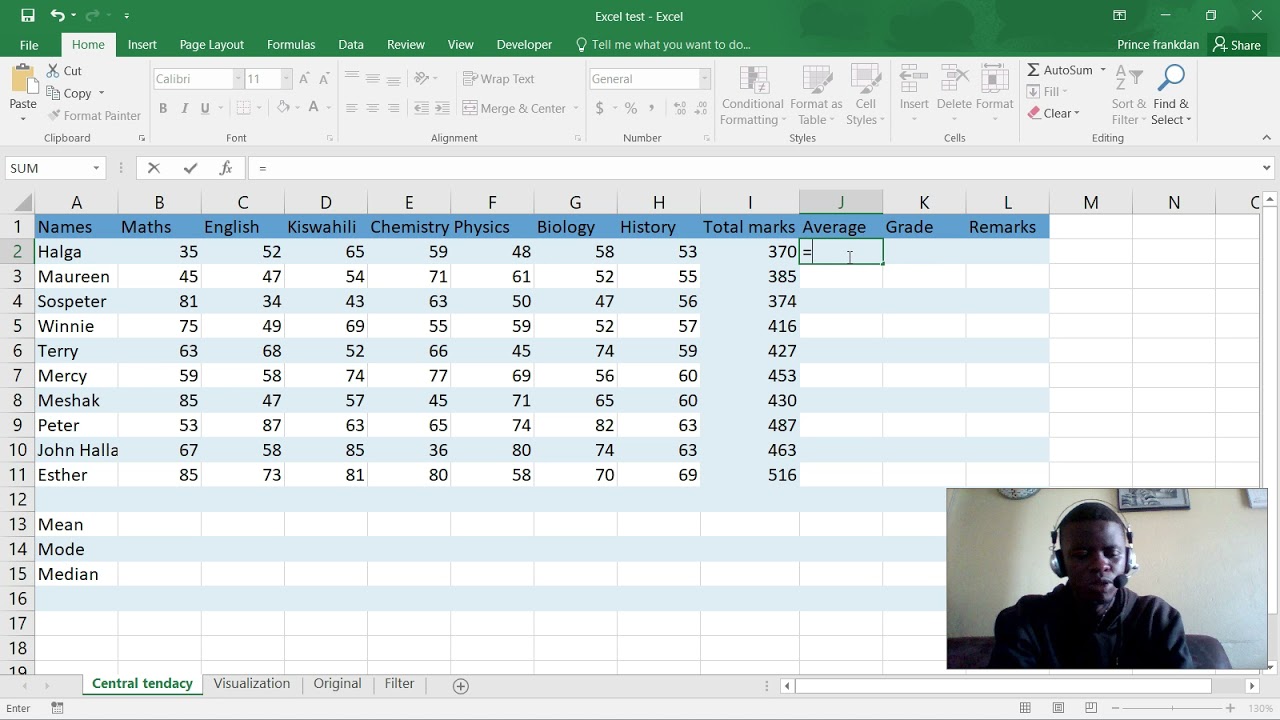This screenshot has height=720, width=1280.
Task: Click the Share button
Action: tap(1236, 45)
